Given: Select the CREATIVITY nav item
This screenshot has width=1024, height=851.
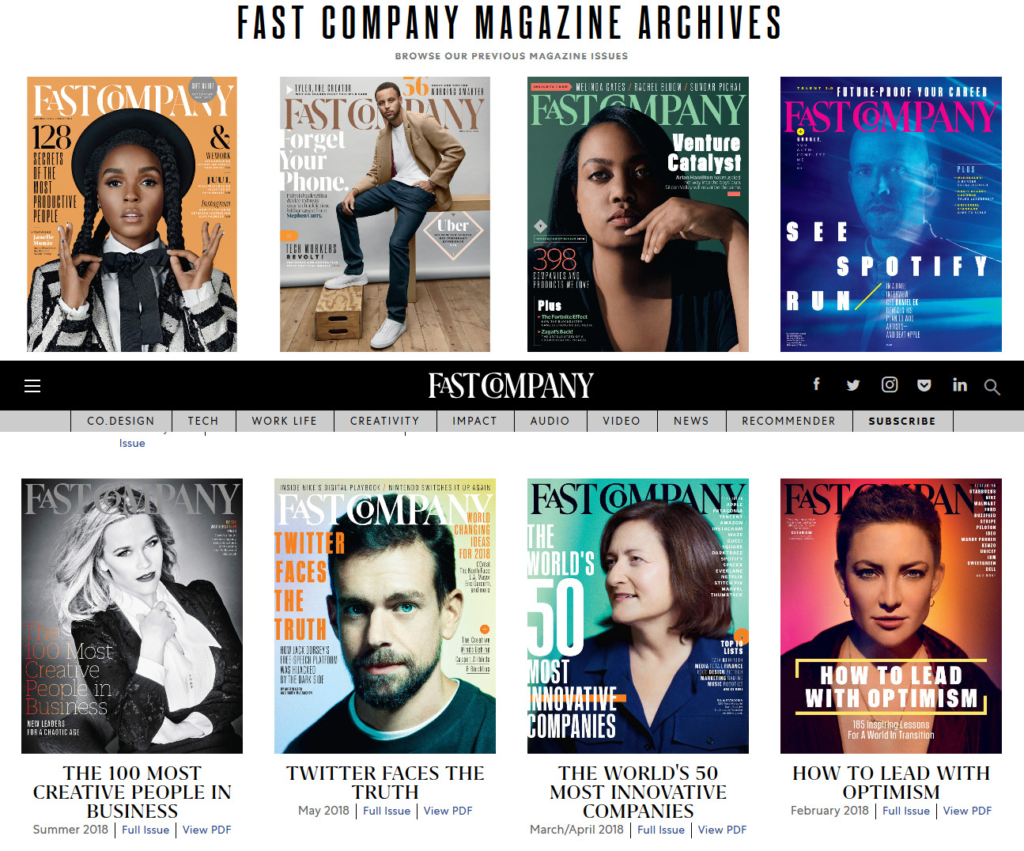Looking at the screenshot, I should pos(385,421).
